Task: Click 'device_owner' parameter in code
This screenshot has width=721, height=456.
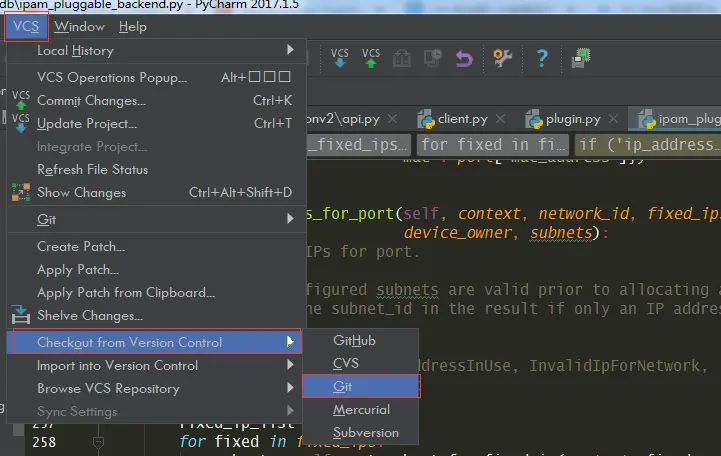Action: pyautogui.click(x=458, y=233)
